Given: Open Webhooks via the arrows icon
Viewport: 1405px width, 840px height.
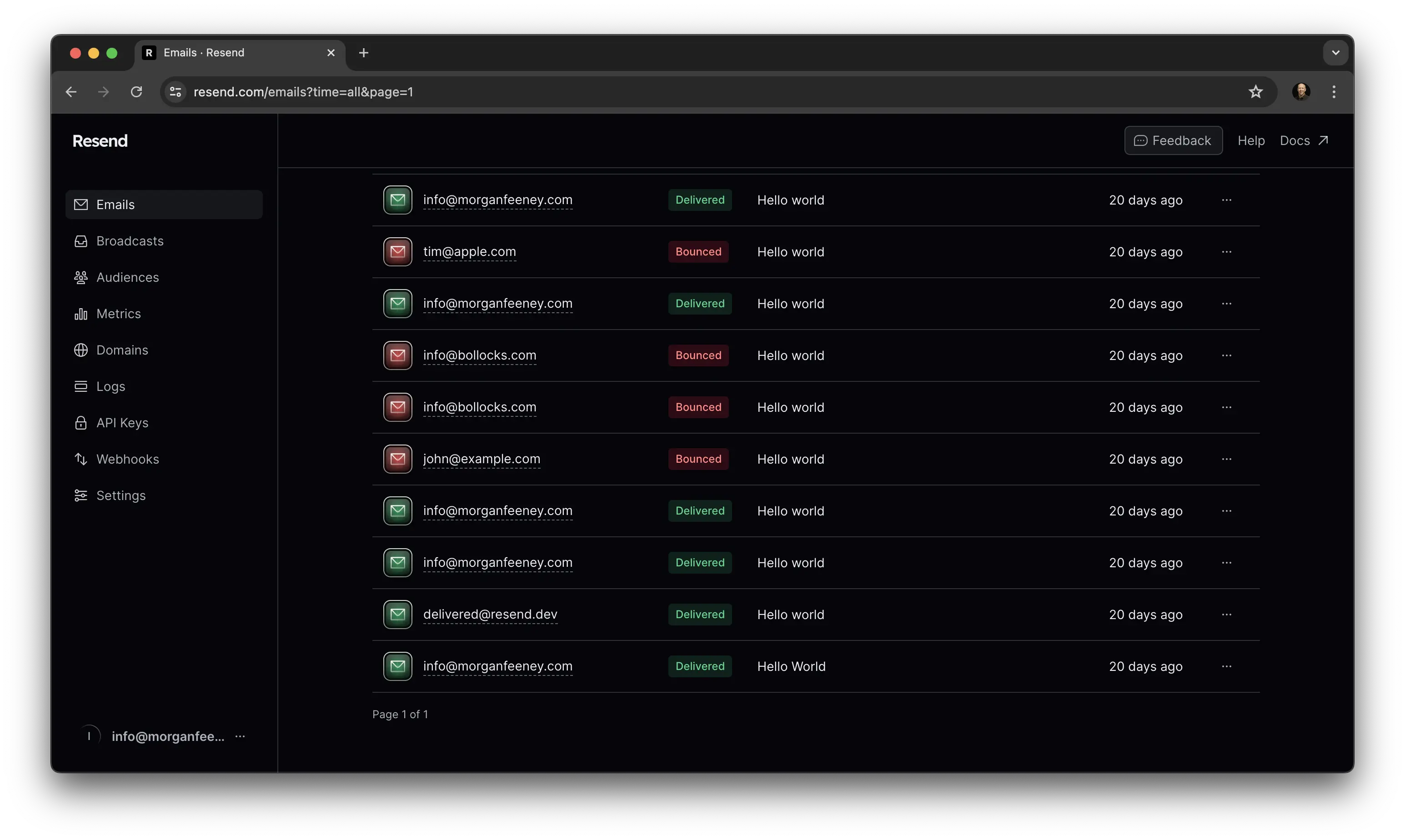Looking at the screenshot, I should point(81,459).
